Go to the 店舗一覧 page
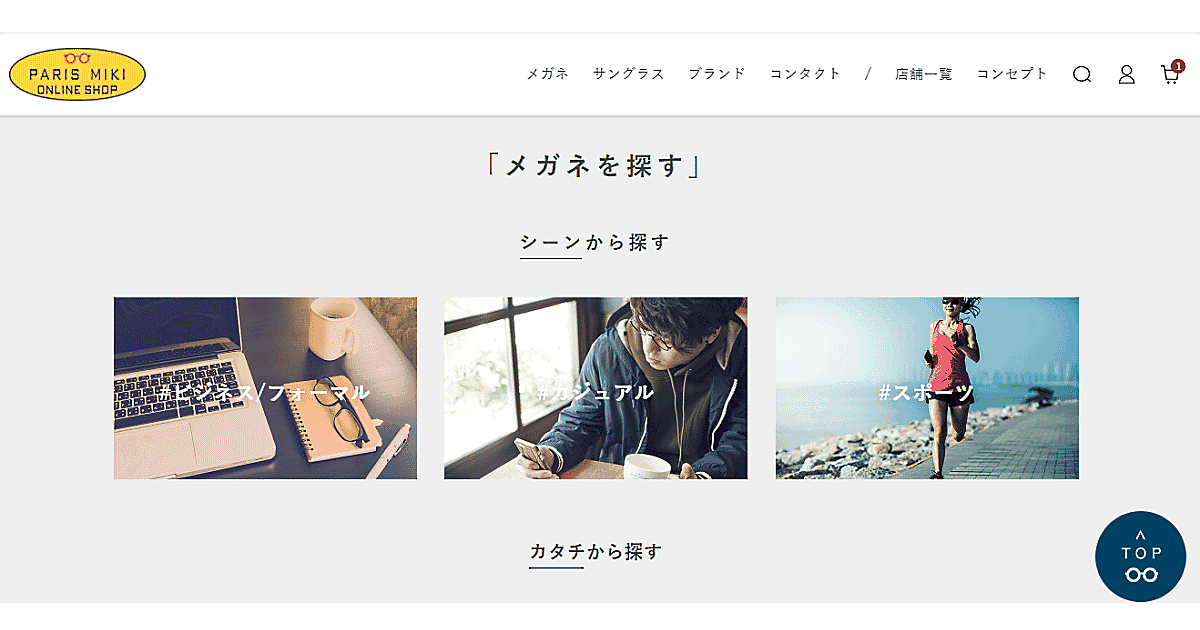Image resolution: width=1200 pixels, height=630 pixels. [924, 74]
